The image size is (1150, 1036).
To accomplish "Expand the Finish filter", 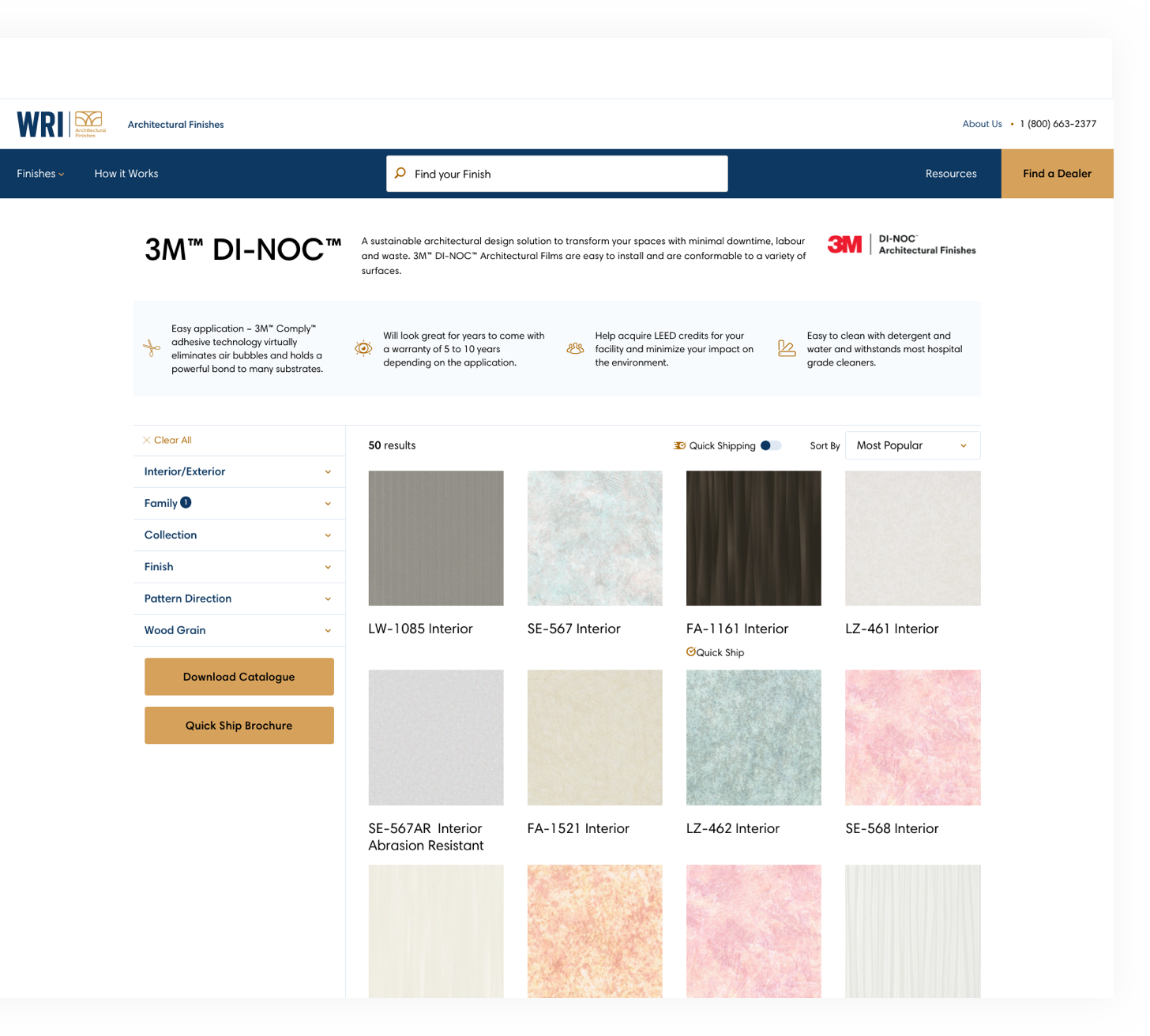I will pos(239,567).
